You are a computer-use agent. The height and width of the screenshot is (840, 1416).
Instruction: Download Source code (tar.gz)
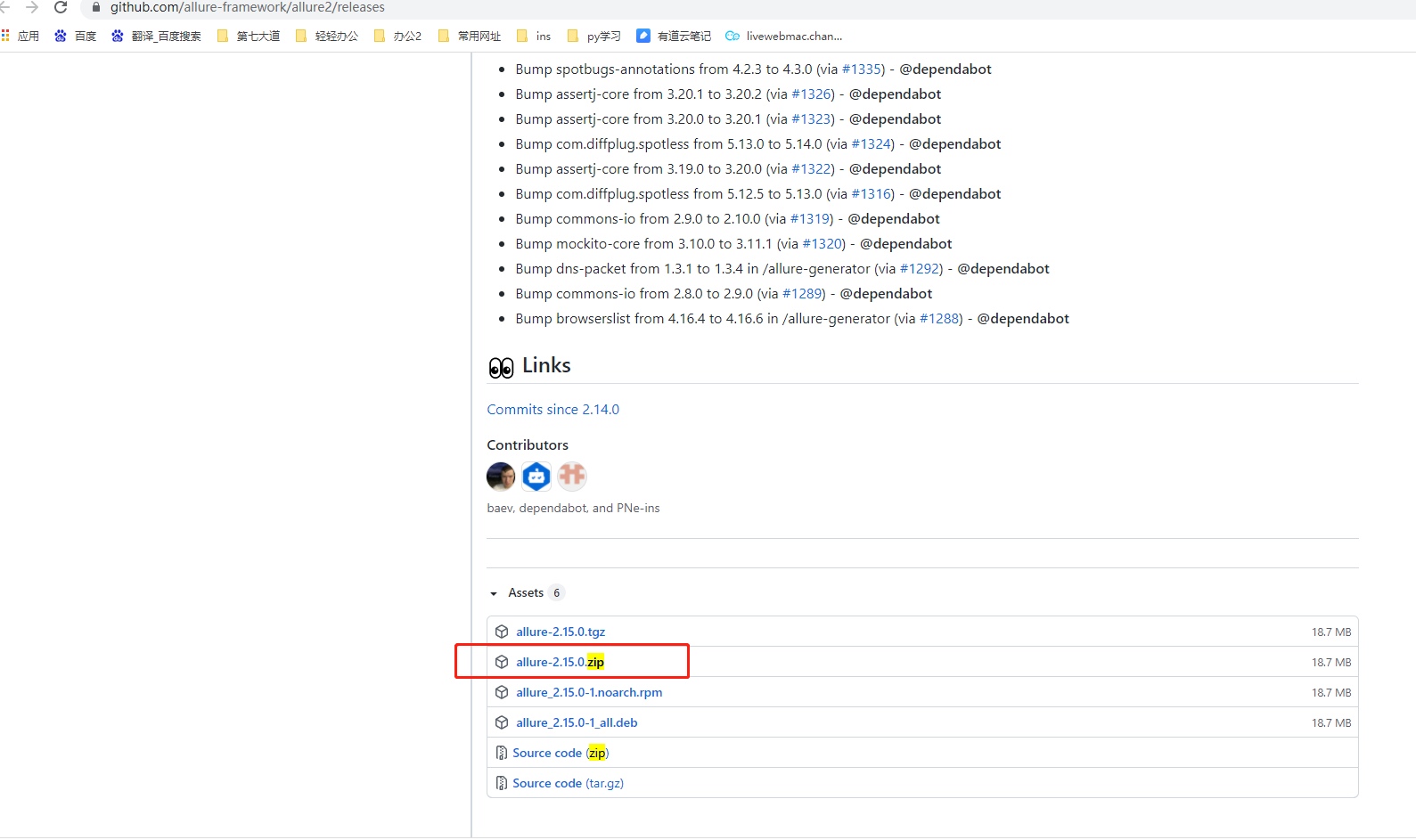(569, 783)
